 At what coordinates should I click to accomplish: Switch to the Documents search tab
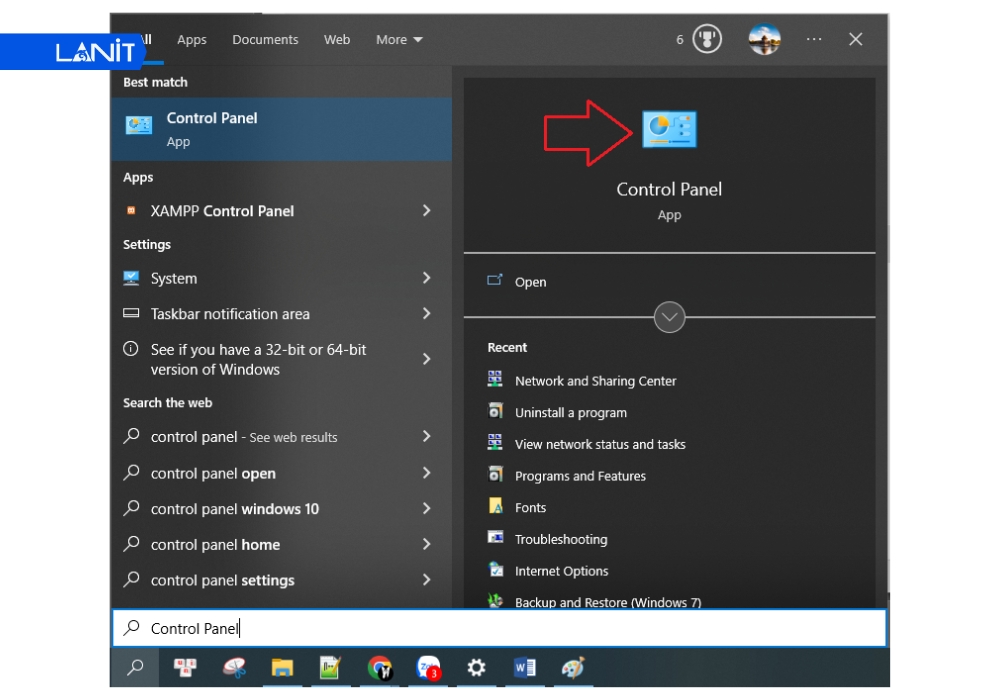pos(265,40)
